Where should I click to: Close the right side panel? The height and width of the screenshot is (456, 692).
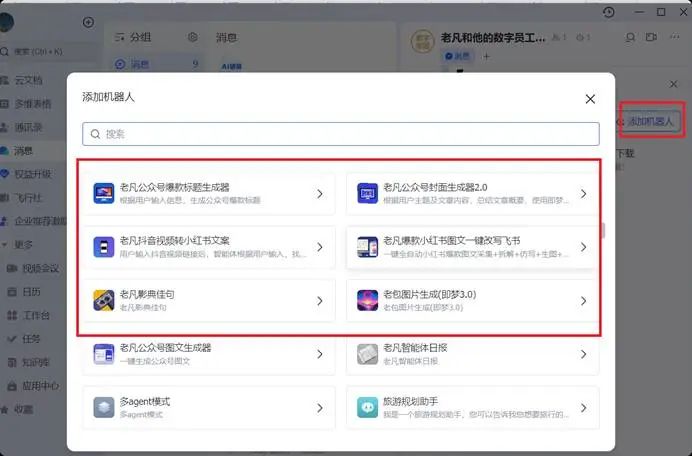673,84
